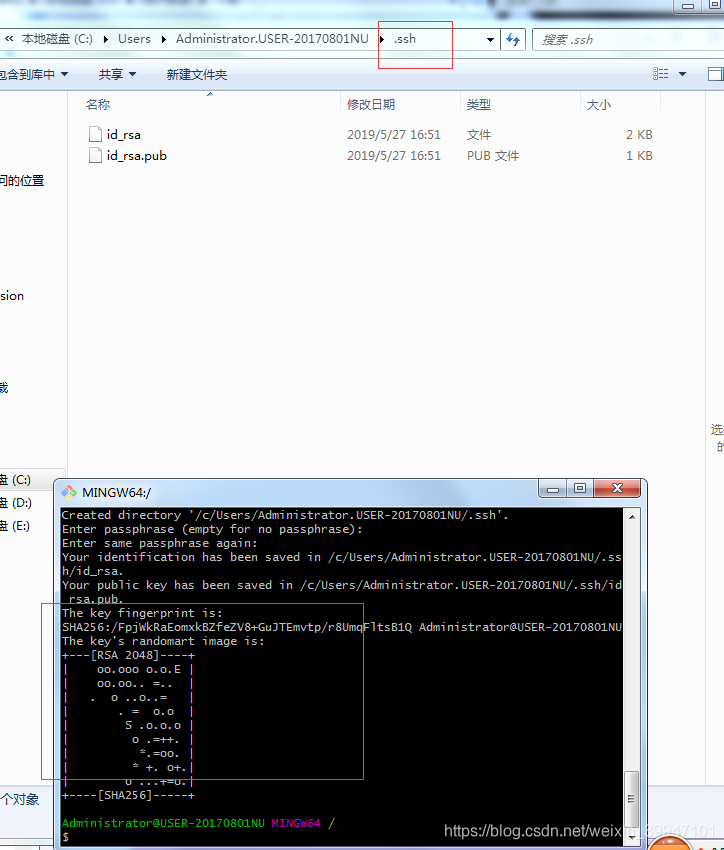The image size is (724, 850).
Task: Select (C:) drive in navigation pane
Action: [15, 480]
